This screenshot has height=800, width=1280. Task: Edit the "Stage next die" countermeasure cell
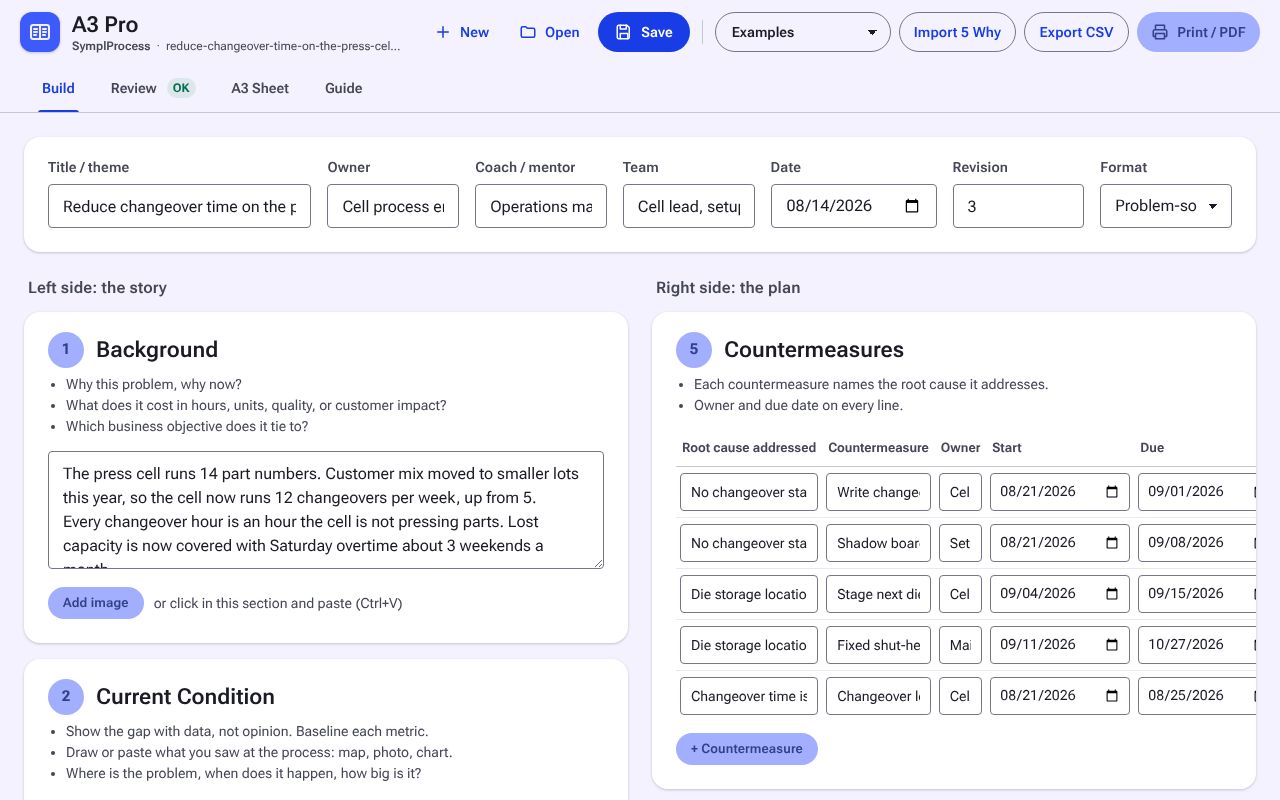tap(879, 594)
